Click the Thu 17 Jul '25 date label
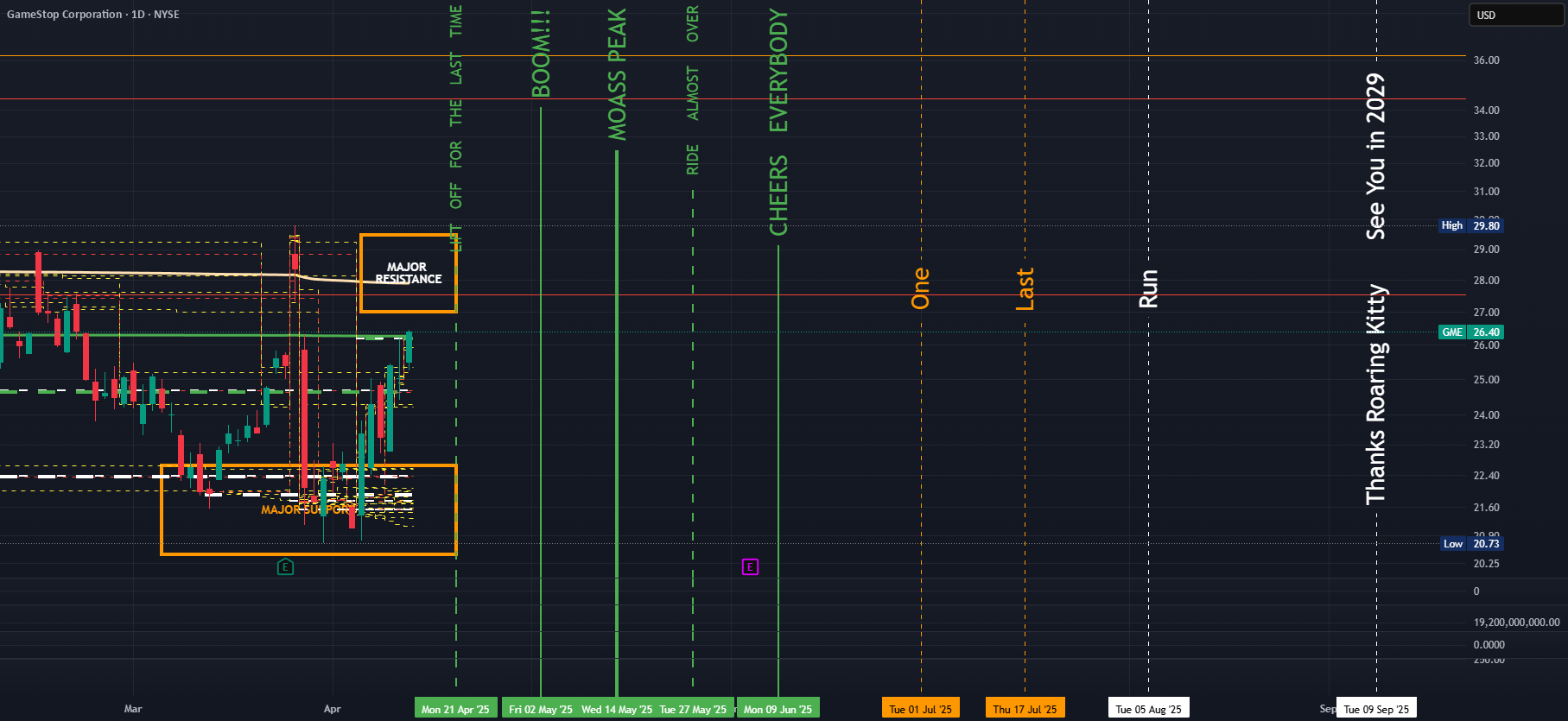Image resolution: width=1568 pixels, height=721 pixels. point(1025,709)
